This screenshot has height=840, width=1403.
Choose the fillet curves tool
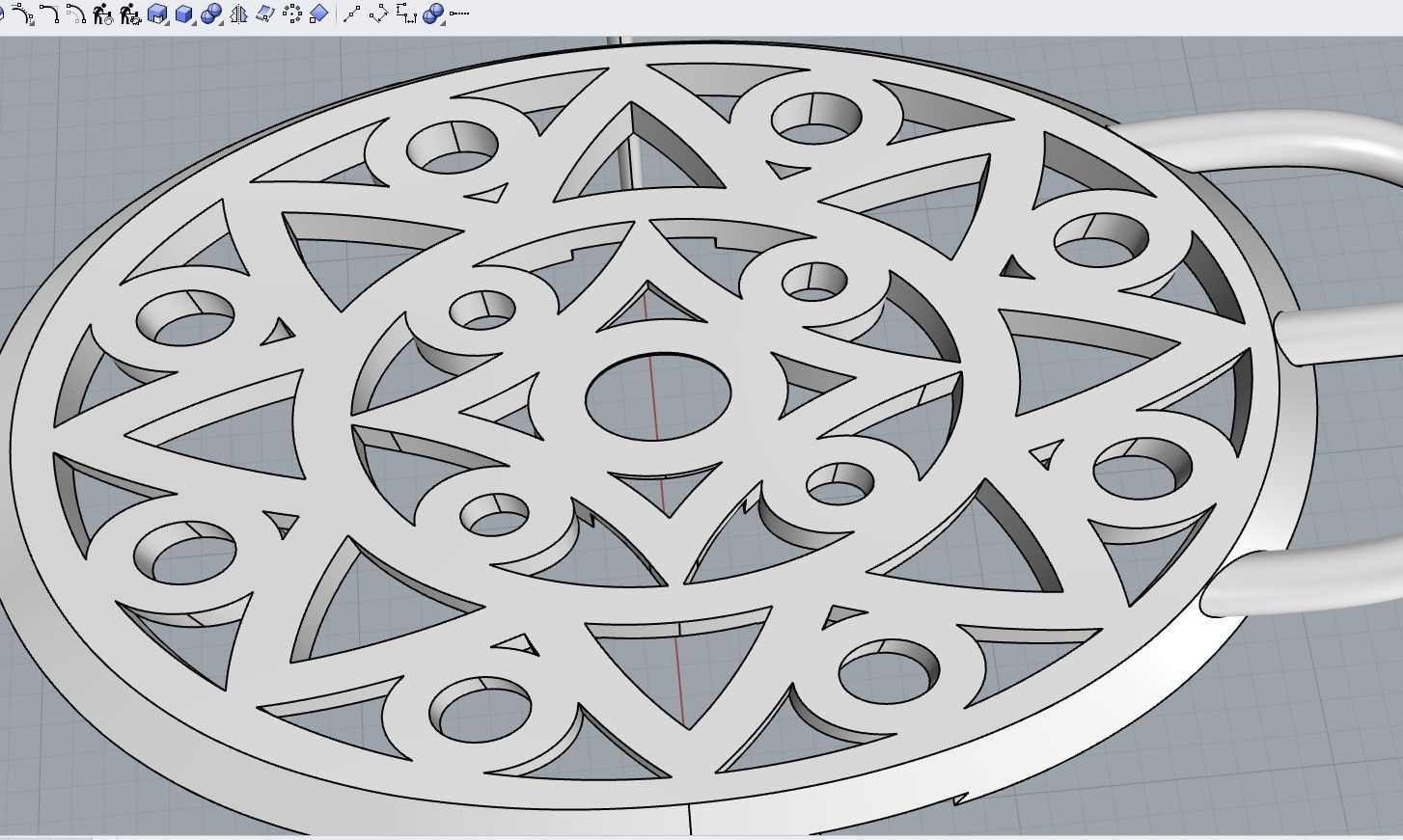click(x=49, y=14)
